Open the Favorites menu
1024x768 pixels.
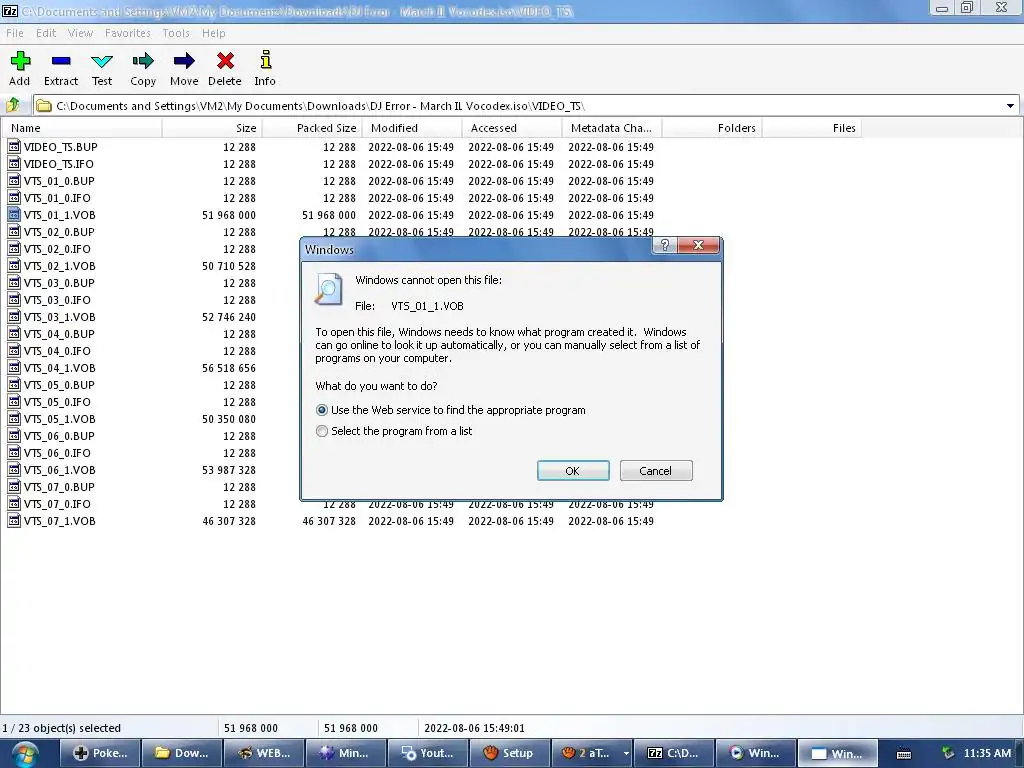point(128,33)
